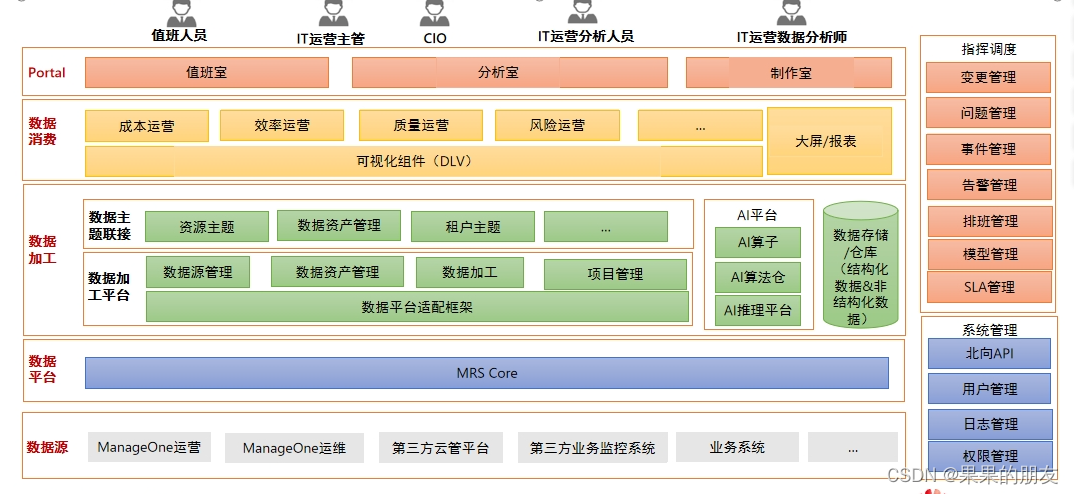Click the 模型管理 box
This screenshot has width=1074, height=494.
[990, 254]
